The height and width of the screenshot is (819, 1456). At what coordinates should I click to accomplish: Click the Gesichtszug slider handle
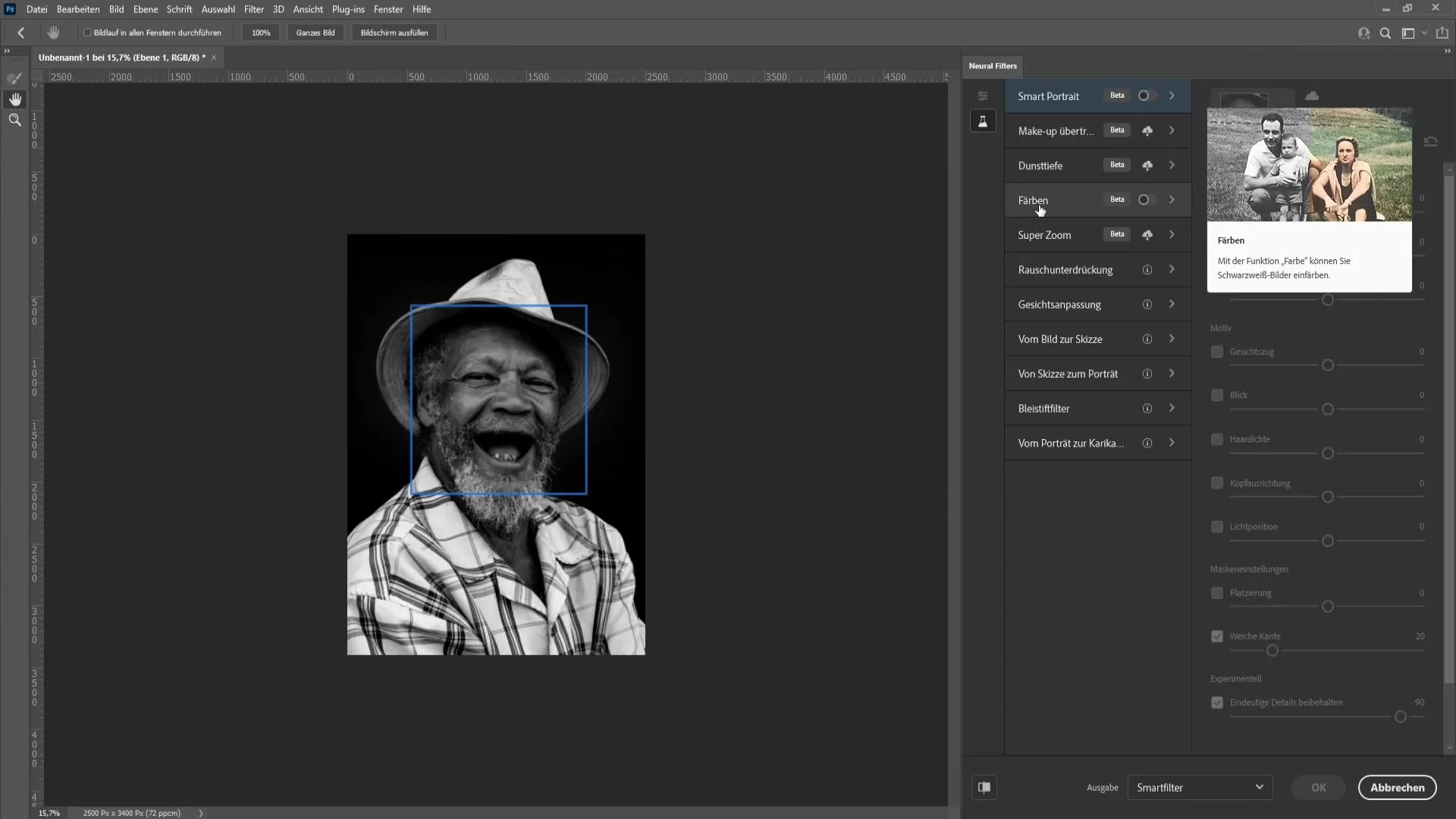pyautogui.click(x=1328, y=366)
